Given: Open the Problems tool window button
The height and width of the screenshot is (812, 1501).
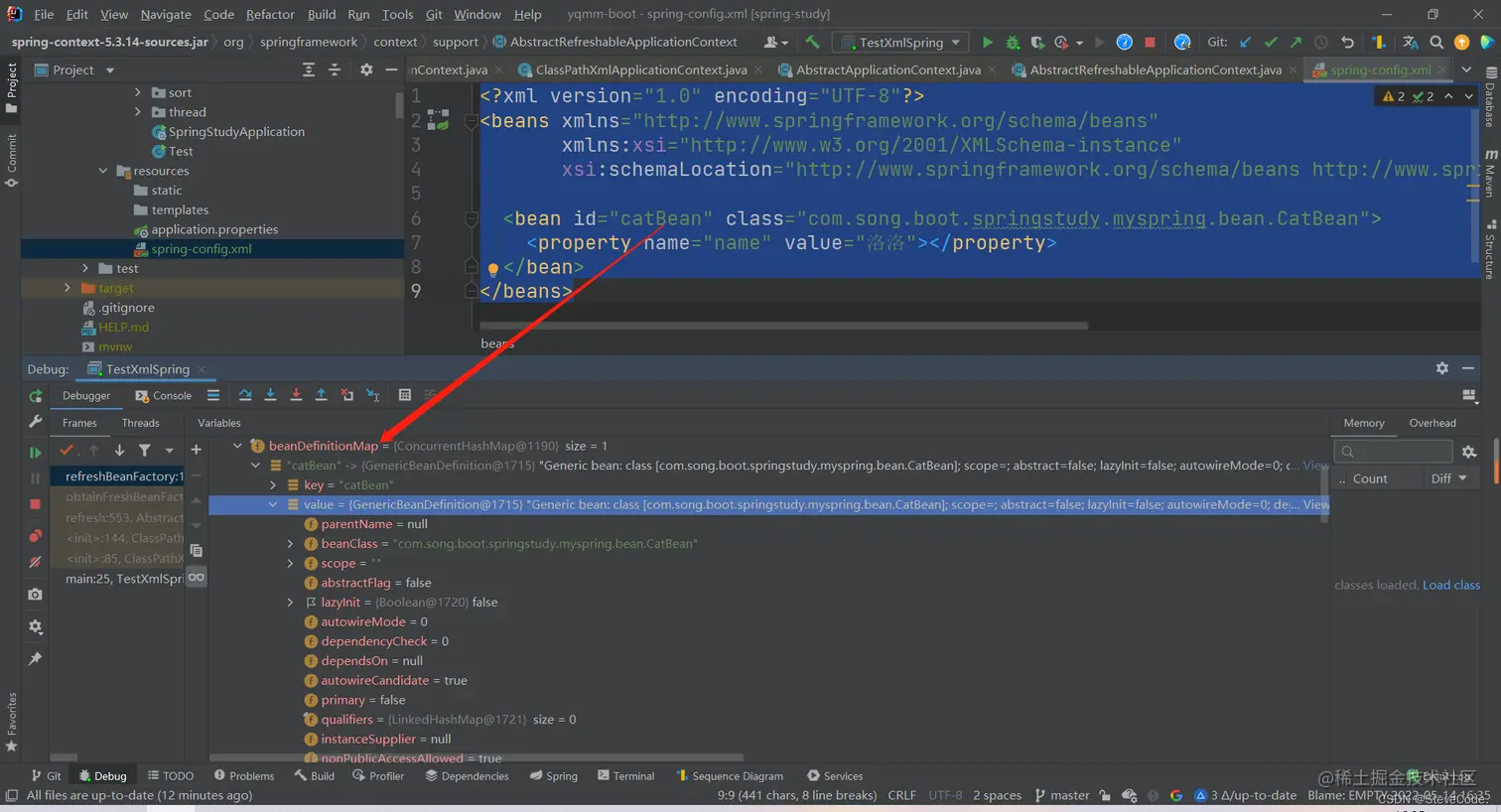Looking at the screenshot, I should [243, 776].
